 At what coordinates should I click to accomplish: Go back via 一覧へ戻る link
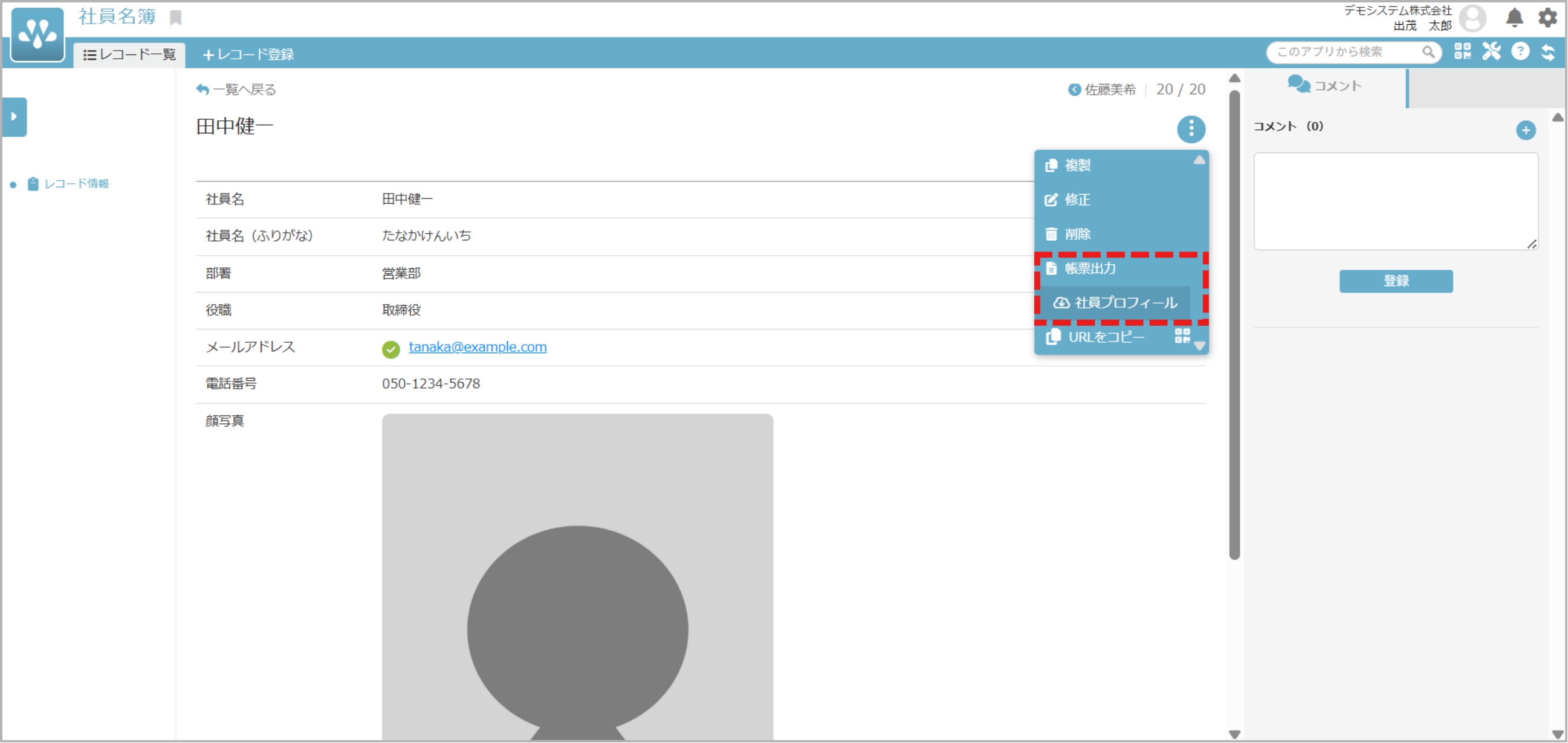pyautogui.click(x=236, y=90)
